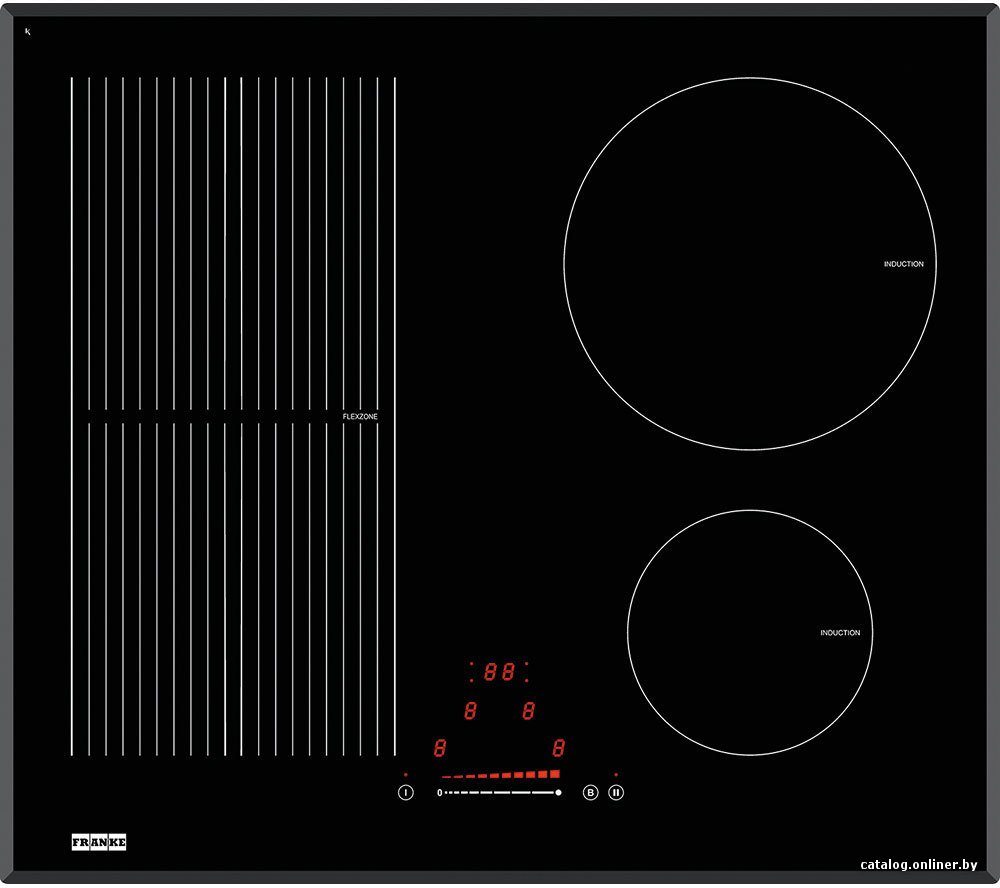
Task: Click the small K mark in the glass corner
Action: point(28,31)
